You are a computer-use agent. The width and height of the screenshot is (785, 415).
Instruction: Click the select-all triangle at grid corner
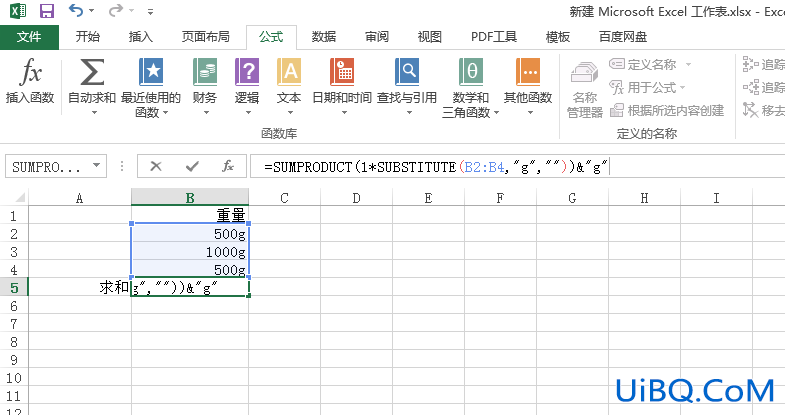[20, 198]
